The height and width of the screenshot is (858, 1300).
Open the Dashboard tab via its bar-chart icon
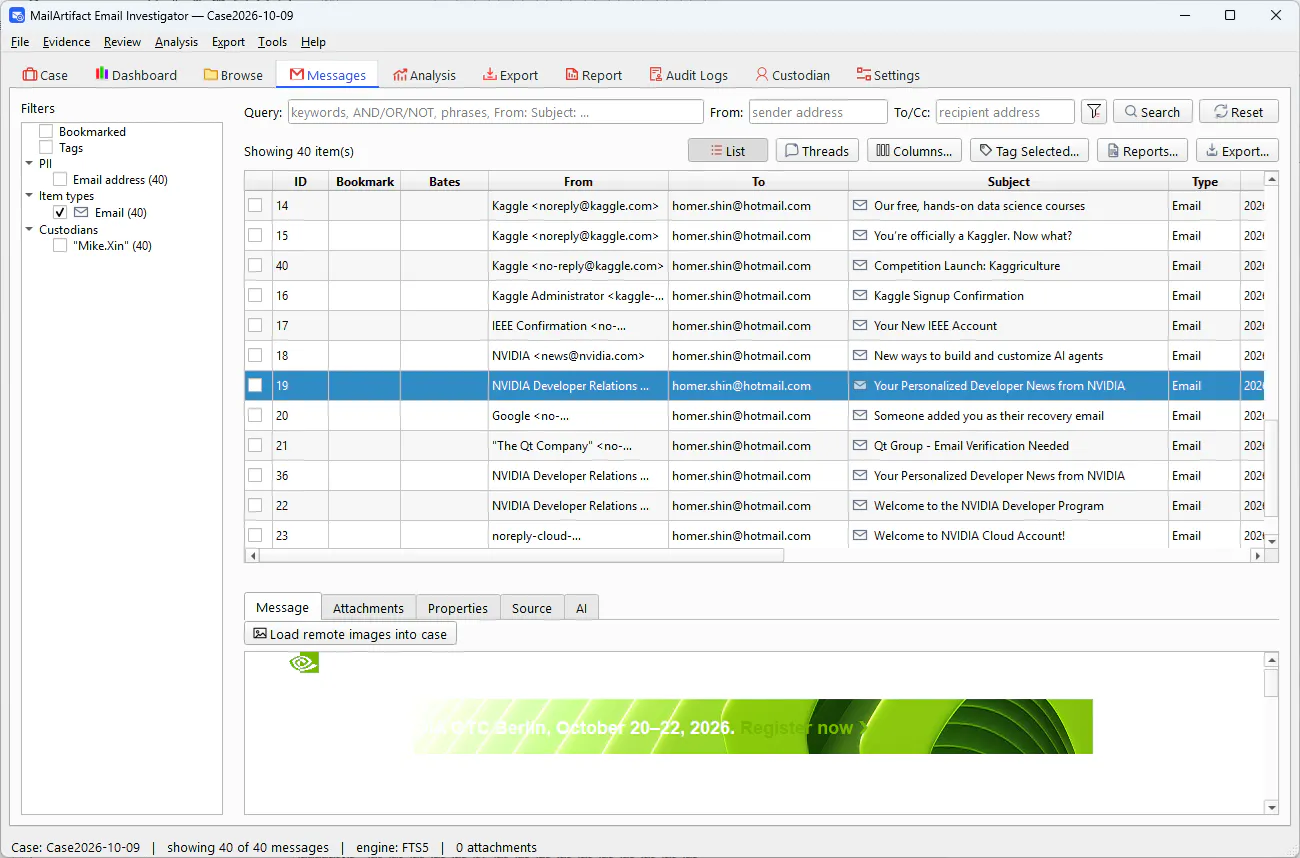pos(101,74)
